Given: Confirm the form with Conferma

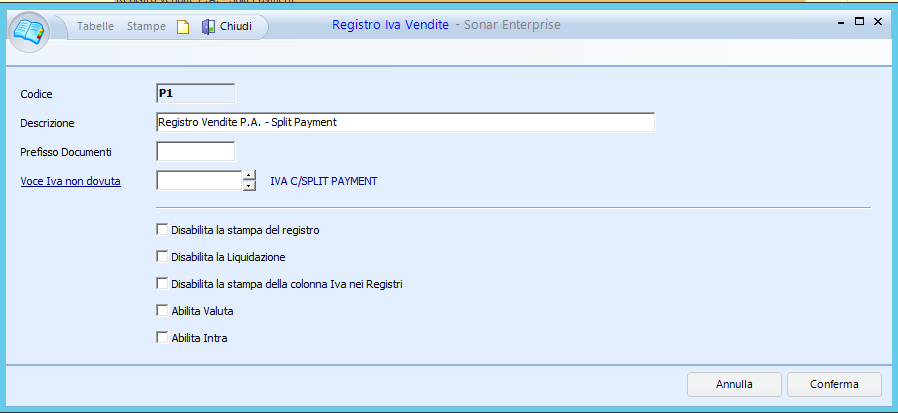Looking at the screenshot, I should (834, 384).
